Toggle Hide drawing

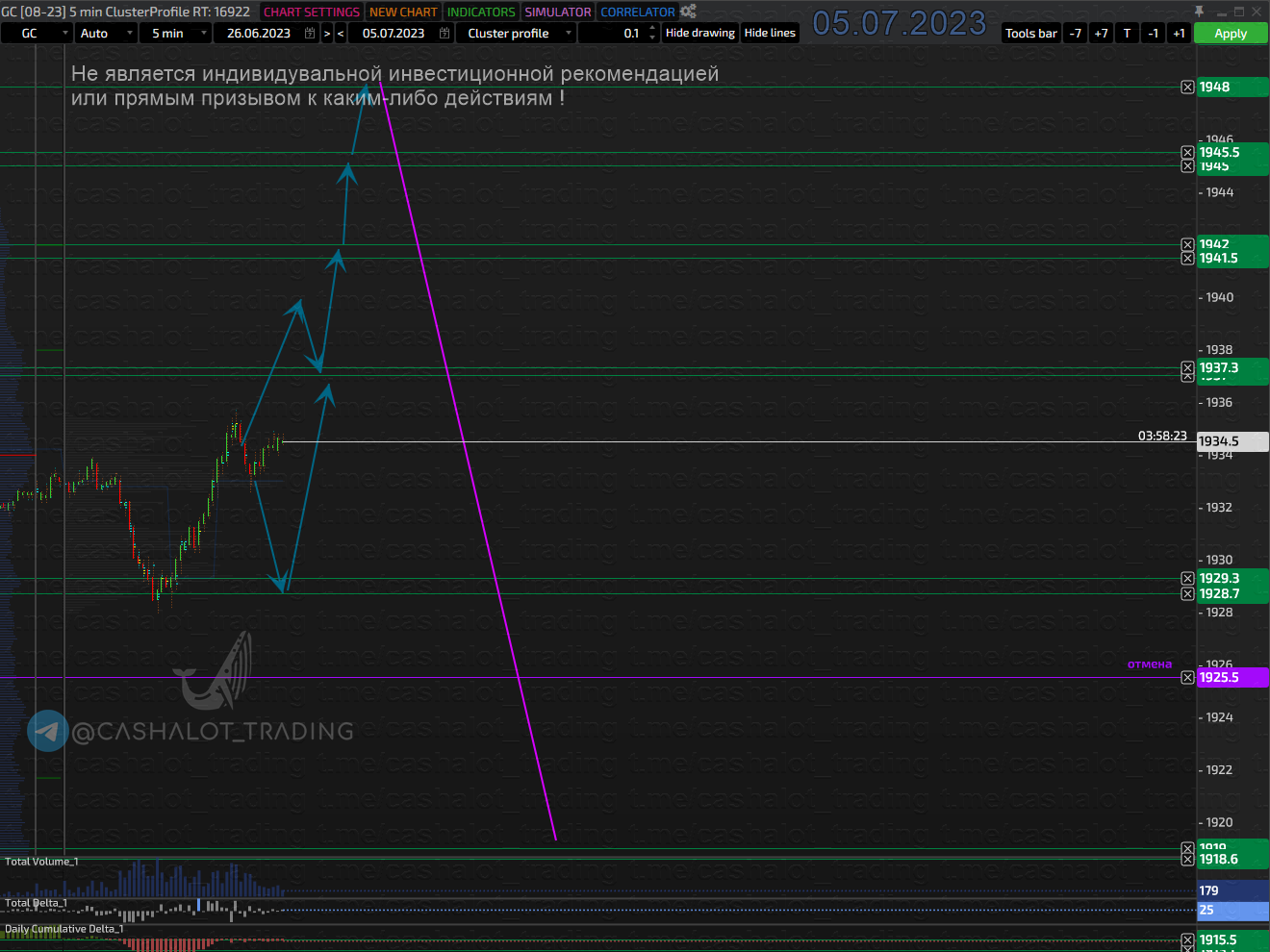click(x=700, y=33)
